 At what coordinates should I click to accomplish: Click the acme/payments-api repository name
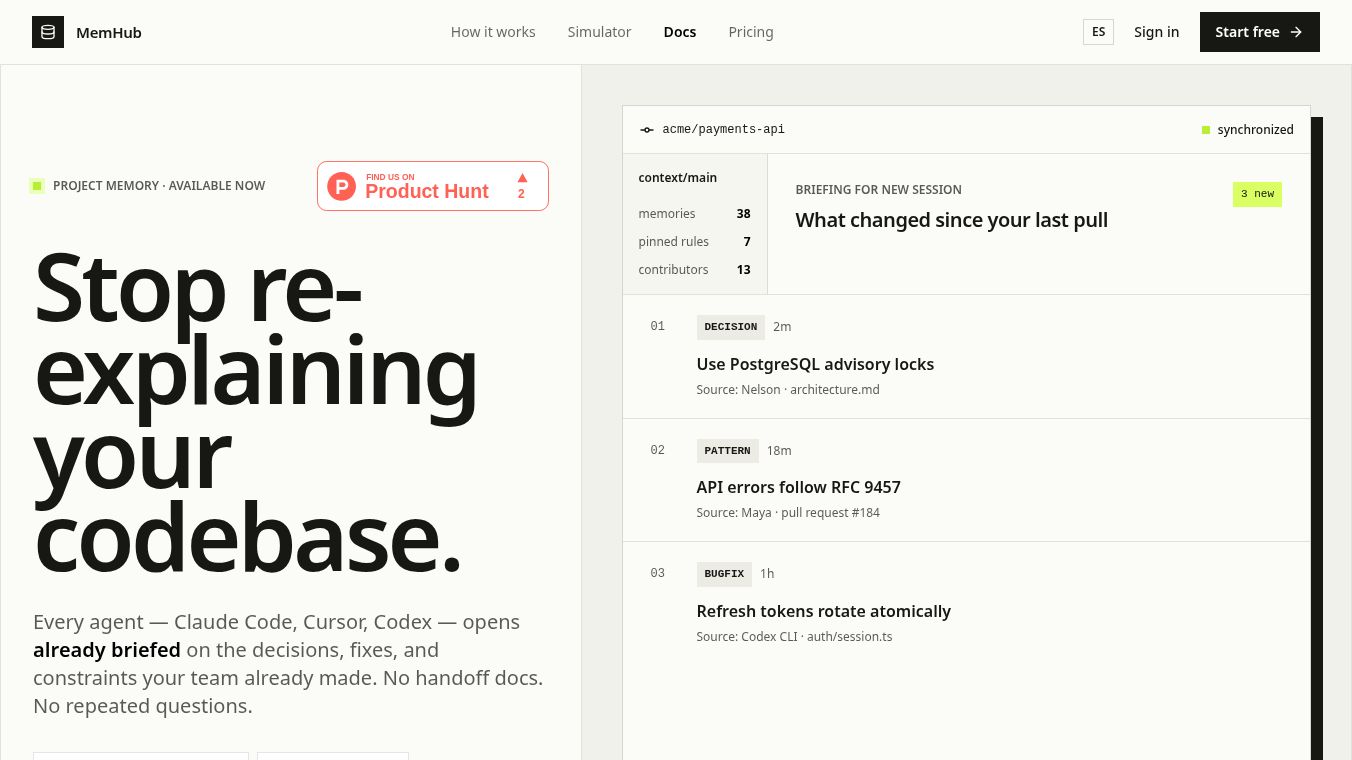click(x=724, y=130)
